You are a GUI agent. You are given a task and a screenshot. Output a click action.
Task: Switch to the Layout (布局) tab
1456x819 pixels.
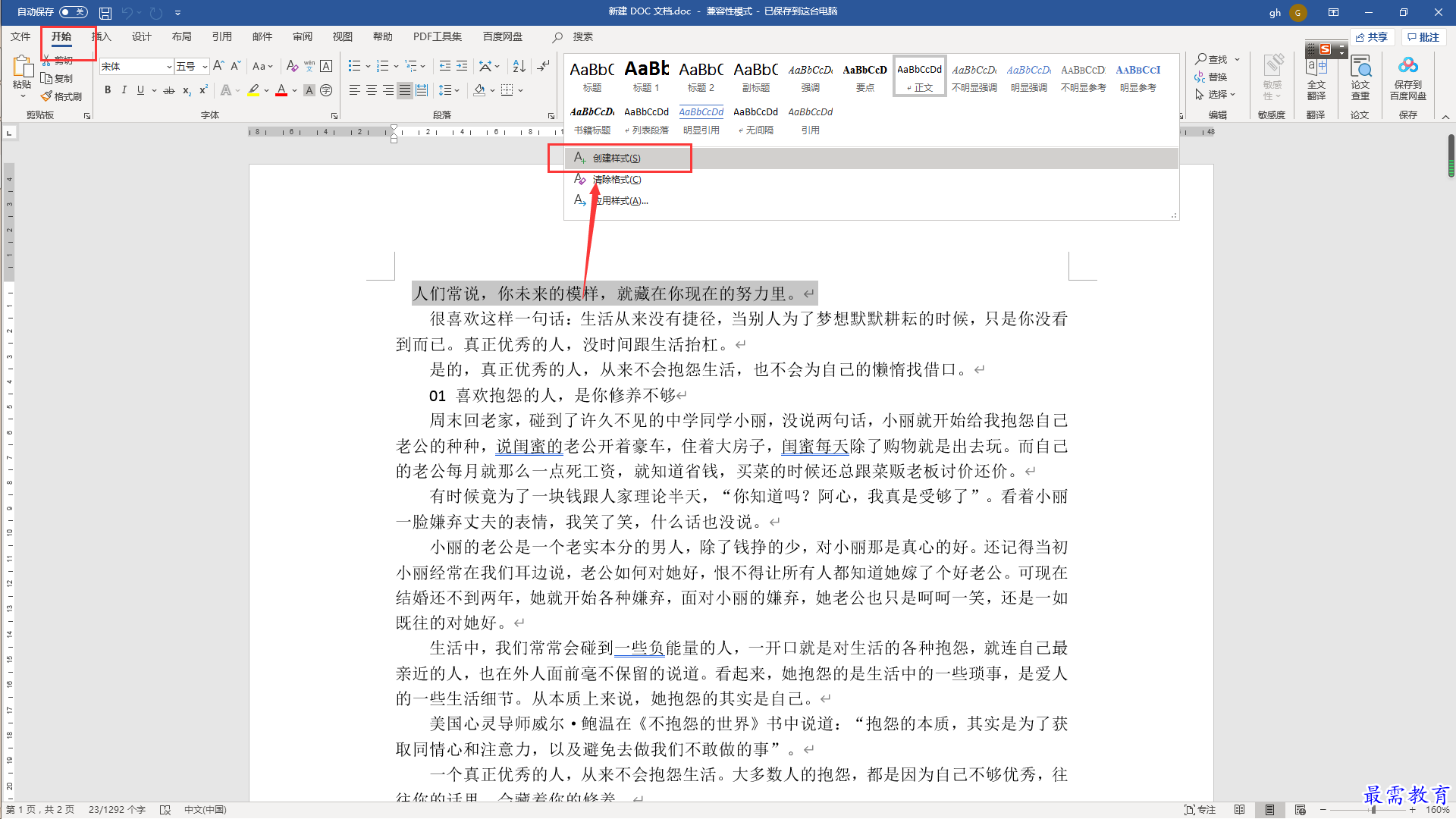tap(181, 36)
